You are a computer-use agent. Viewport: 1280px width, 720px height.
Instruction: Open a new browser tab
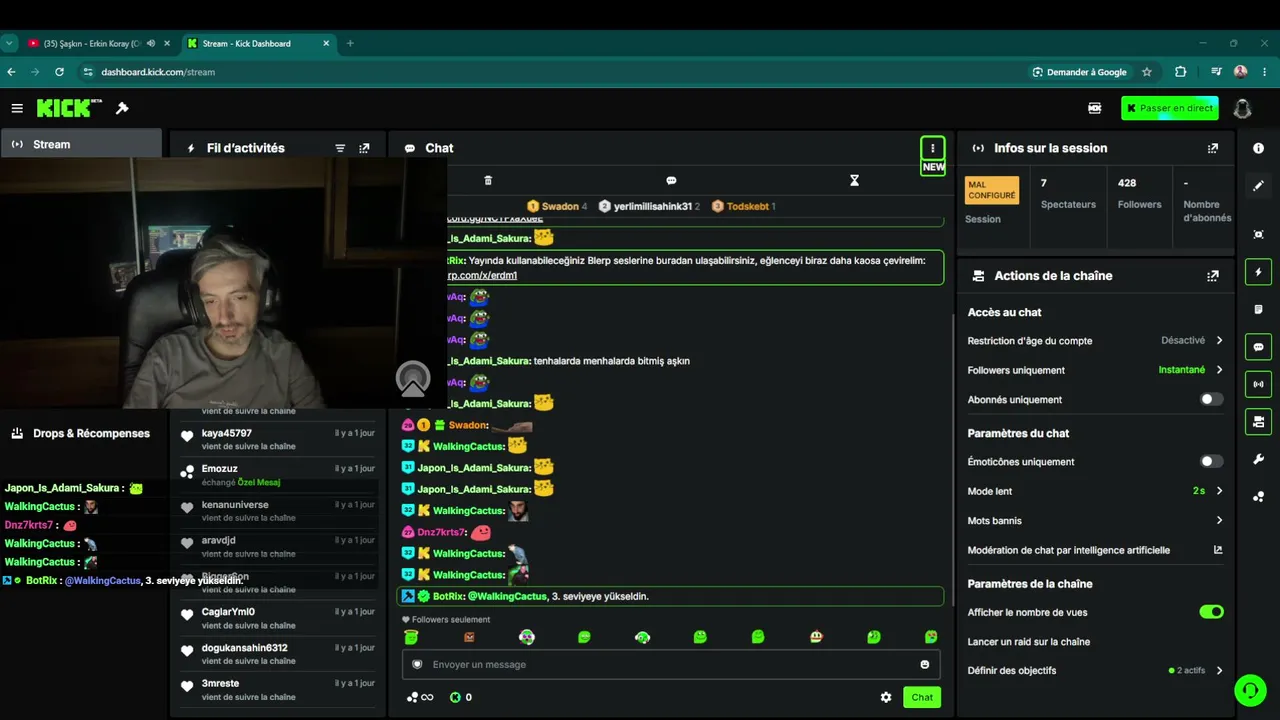click(x=350, y=43)
